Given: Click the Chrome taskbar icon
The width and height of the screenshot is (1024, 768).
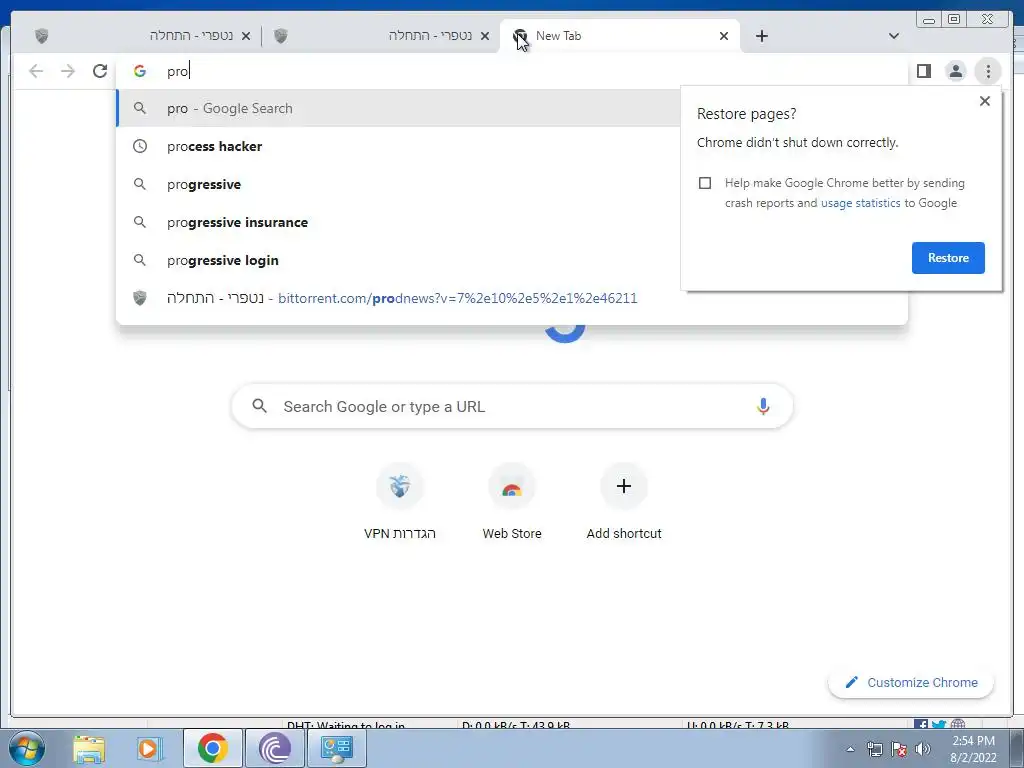Looking at the screenshot, I should coord(213,748).
